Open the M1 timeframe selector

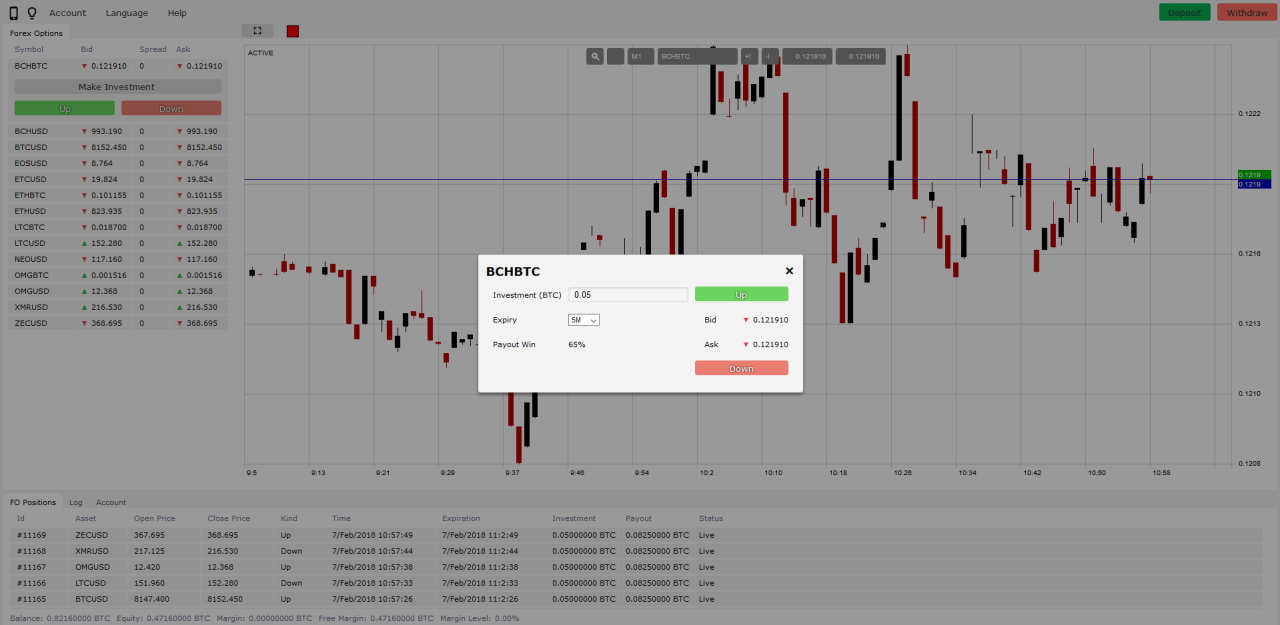(639, 56)
